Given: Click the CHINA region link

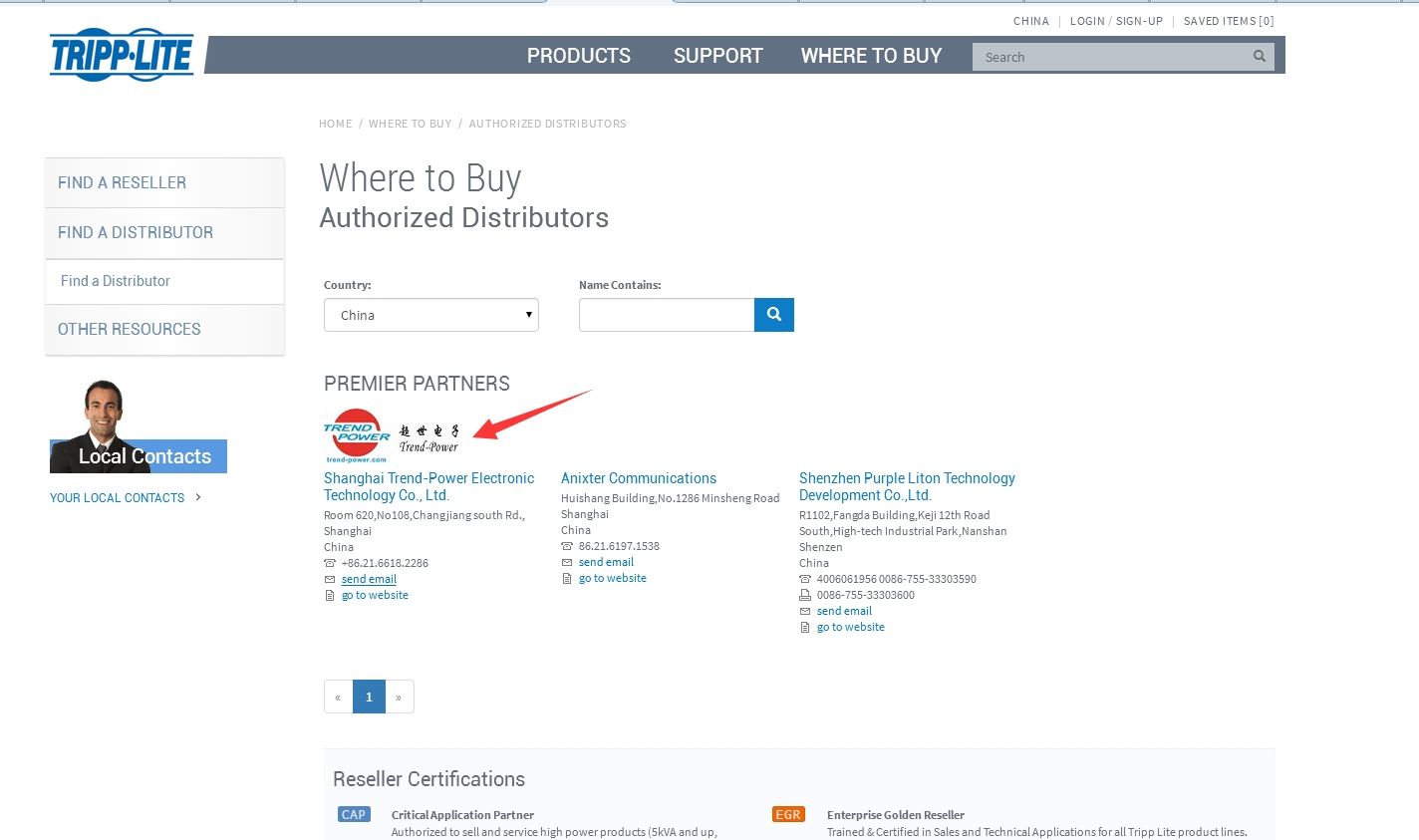Looking at the screenshot, I should pos(1031,21).
